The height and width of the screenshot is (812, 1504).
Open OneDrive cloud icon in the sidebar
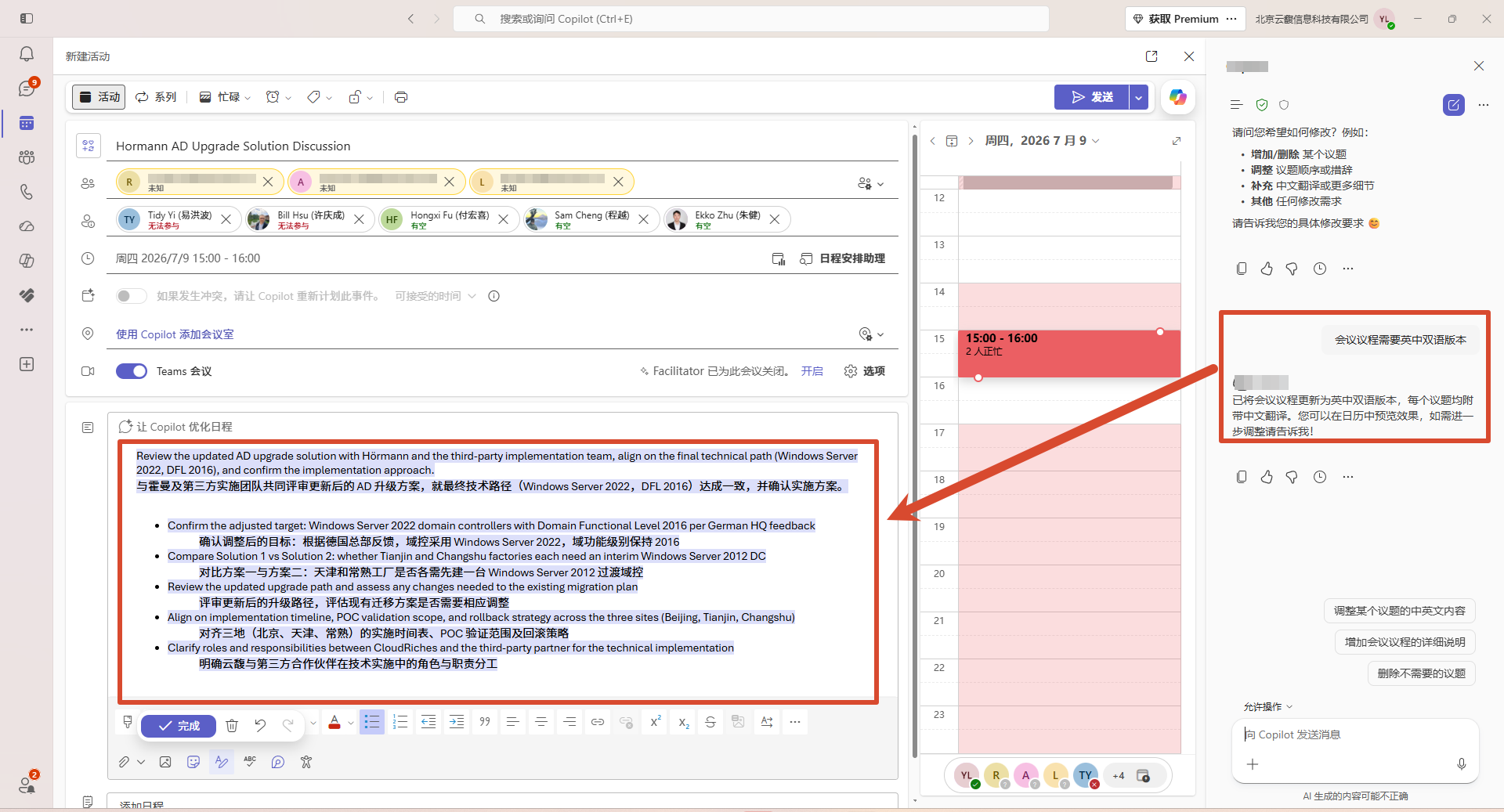[x=27, y=226]
